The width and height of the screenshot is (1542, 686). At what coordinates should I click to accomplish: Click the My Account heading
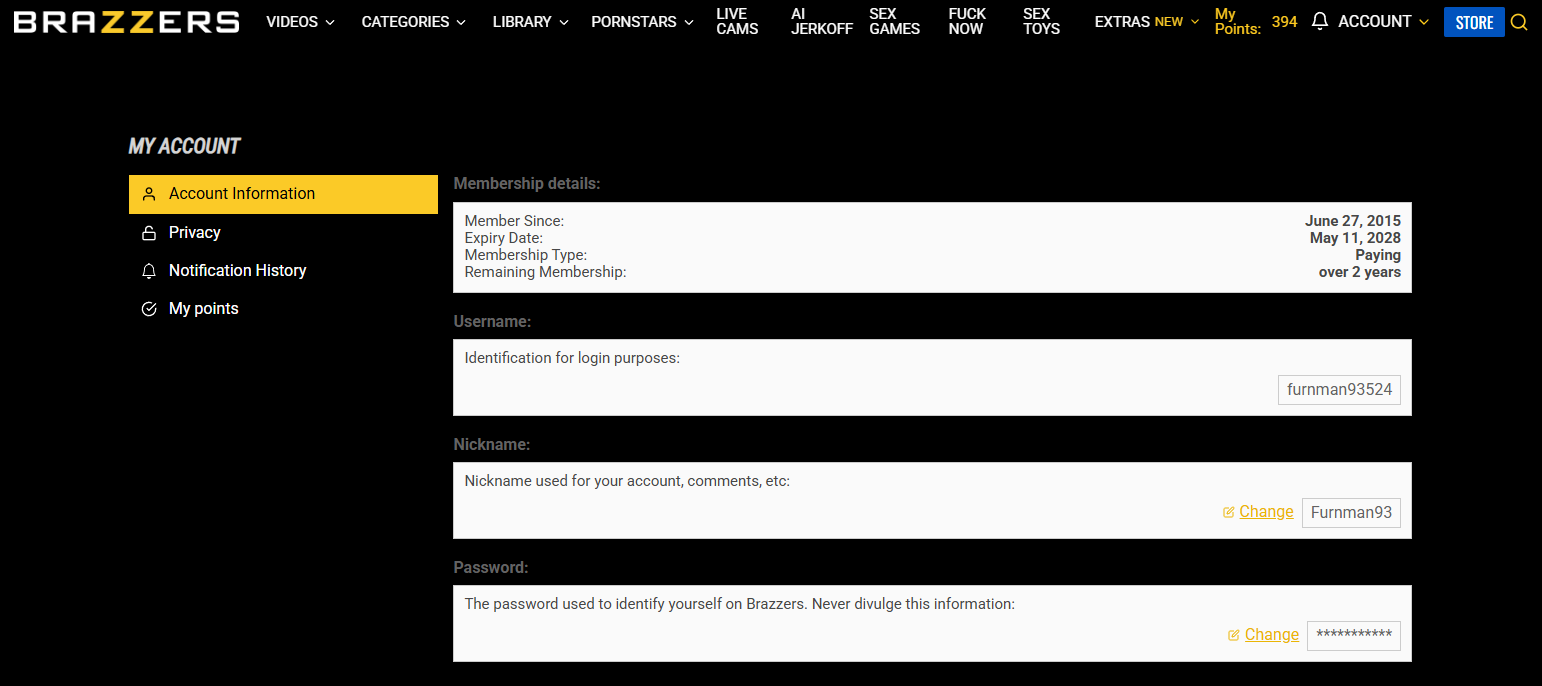[x=185, y=146]
